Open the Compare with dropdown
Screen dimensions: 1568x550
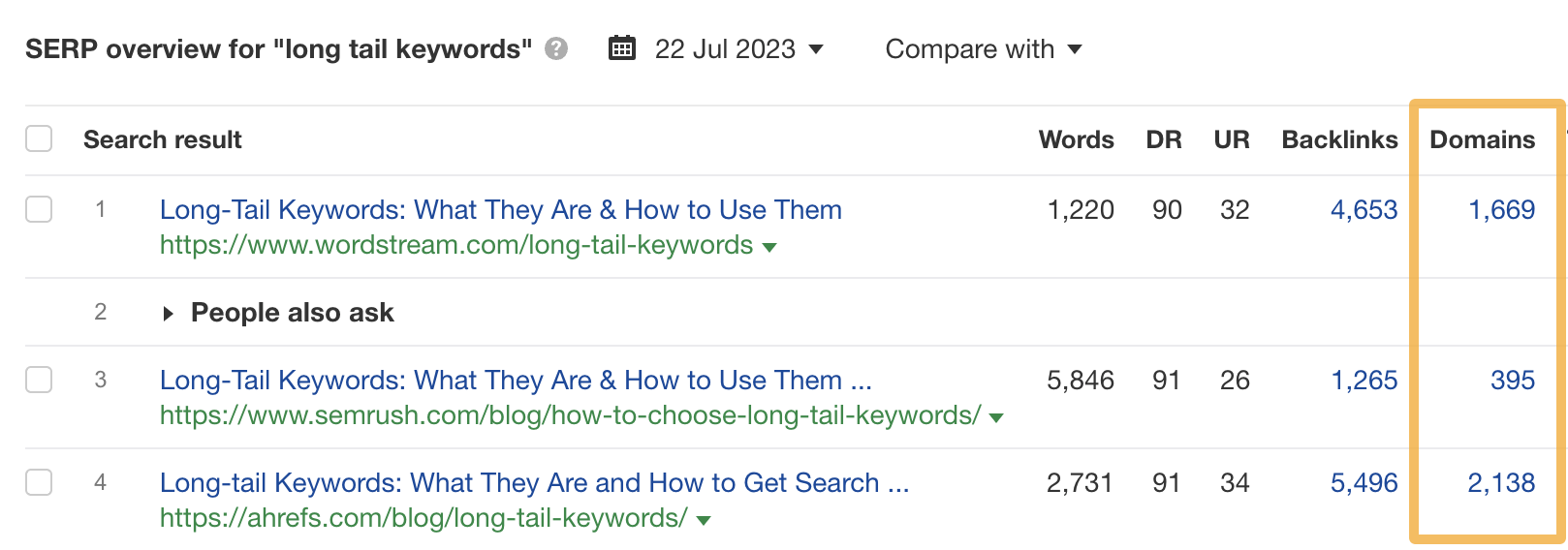point(983,49)
